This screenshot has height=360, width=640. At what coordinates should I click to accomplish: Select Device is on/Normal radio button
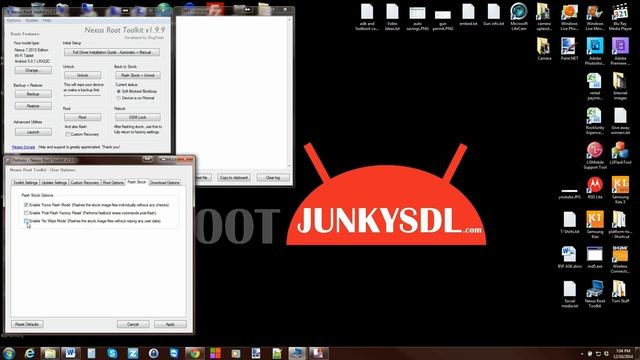pyautogui.click(x=119, y=98)
